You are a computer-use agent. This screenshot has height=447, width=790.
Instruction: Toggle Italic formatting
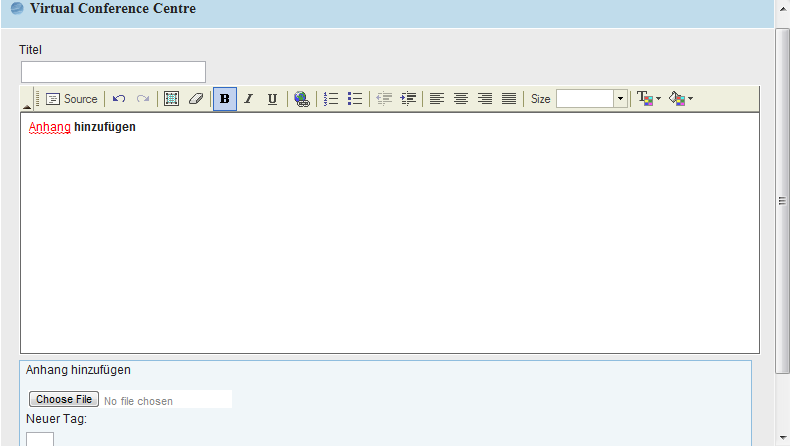[248, 99]
